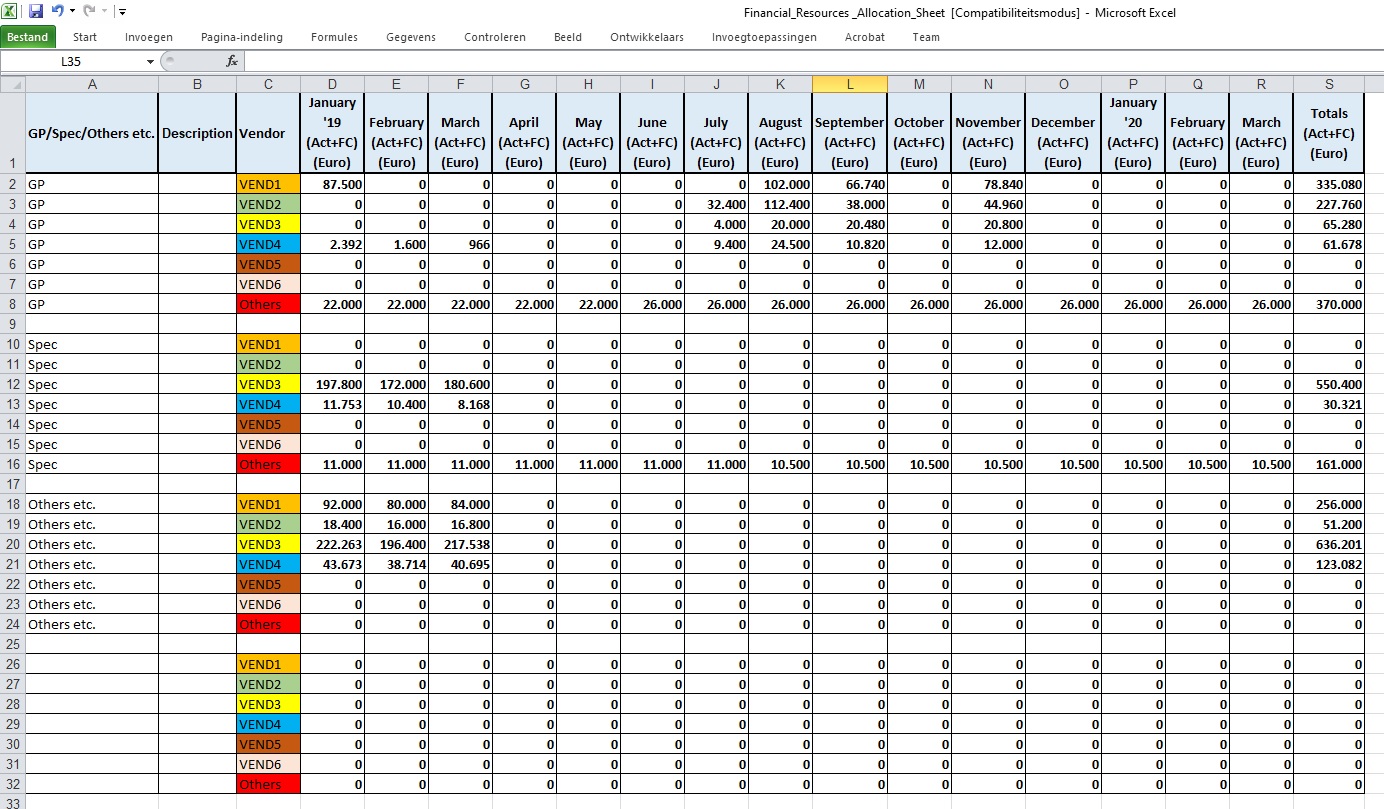Click in the formula bar input area
The width and height of the screenshot is (1384, 809).
800,61
